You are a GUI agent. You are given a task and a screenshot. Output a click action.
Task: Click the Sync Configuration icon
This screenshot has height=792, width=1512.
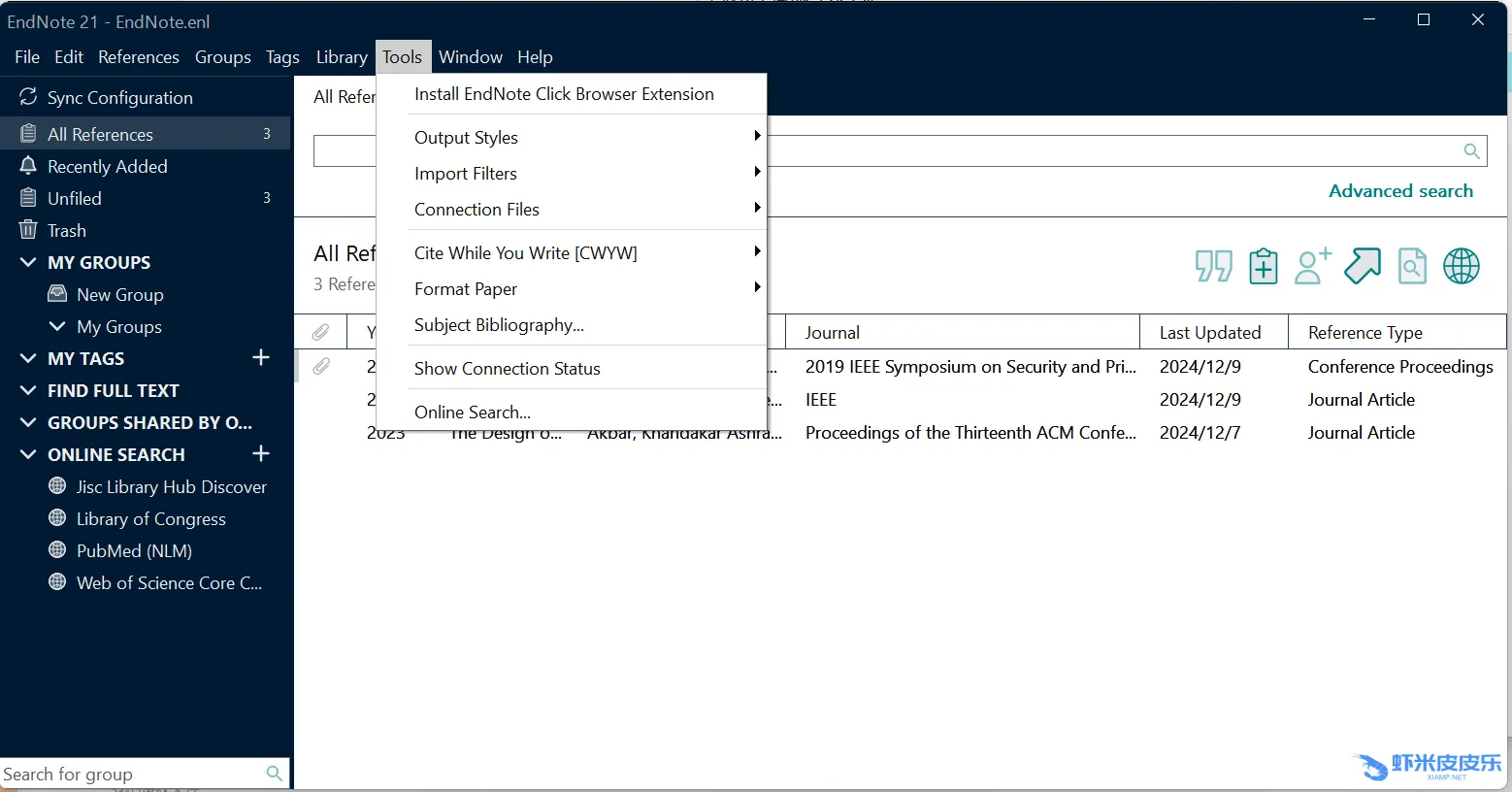tap(28, 97)
